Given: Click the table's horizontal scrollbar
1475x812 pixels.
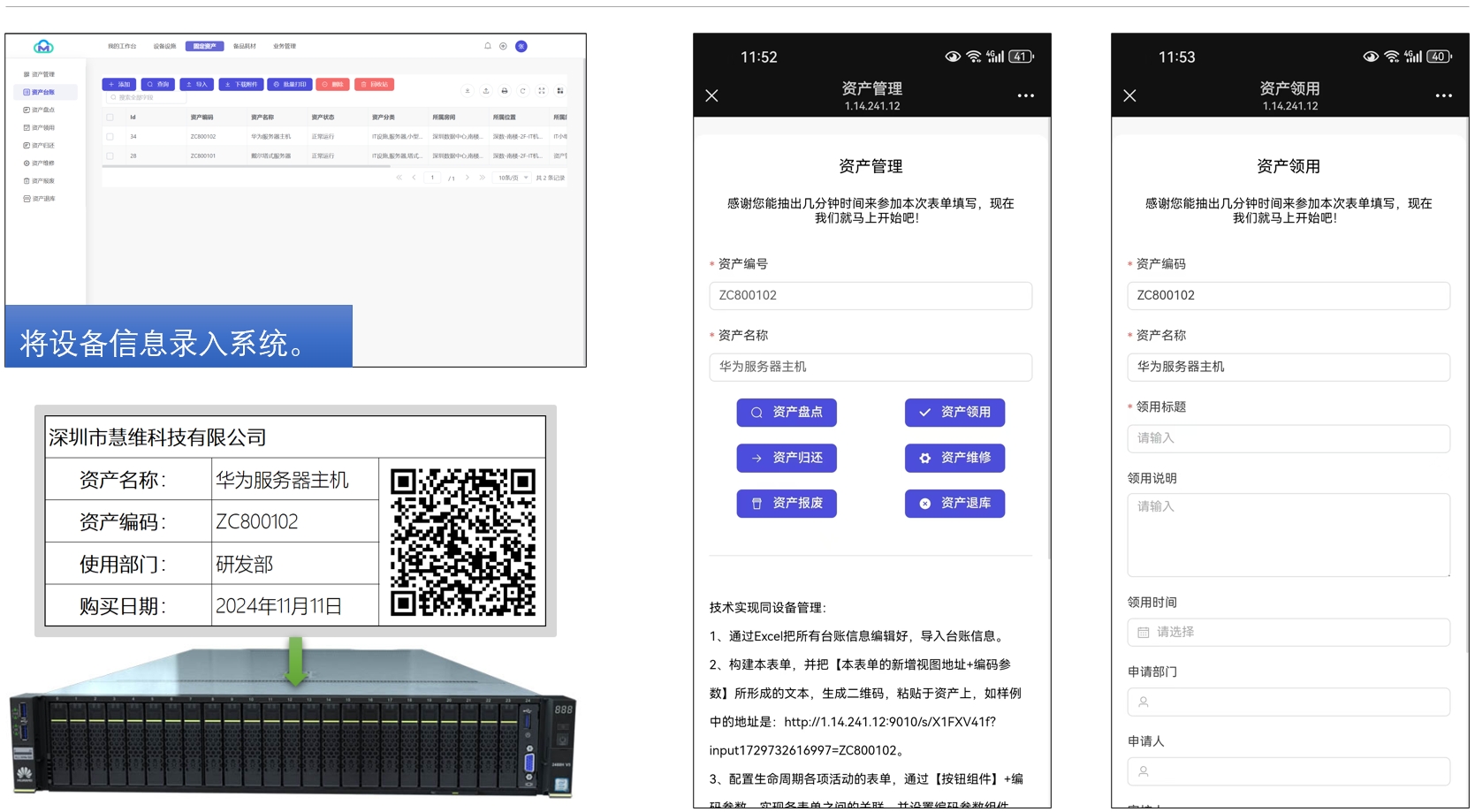Looking at the screenshot, I should point(247,166).
